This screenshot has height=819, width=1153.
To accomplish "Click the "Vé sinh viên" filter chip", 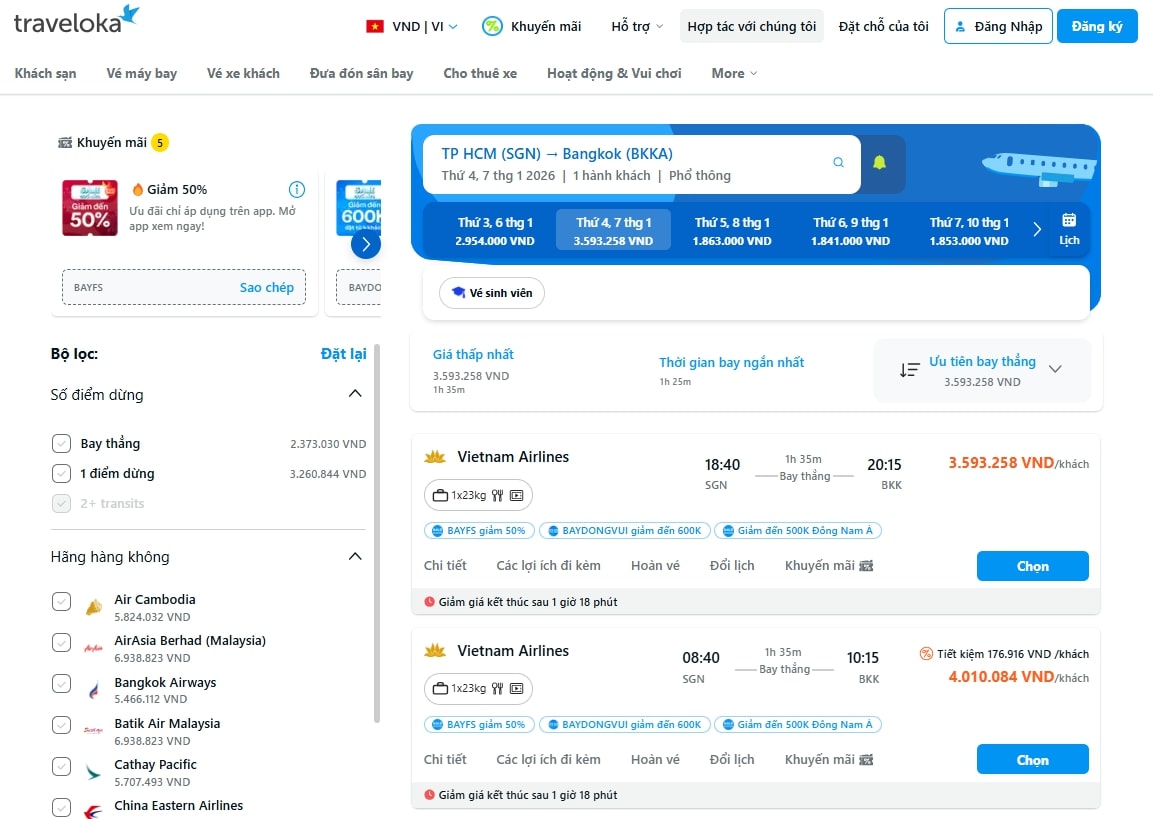I will coord(491,293).
